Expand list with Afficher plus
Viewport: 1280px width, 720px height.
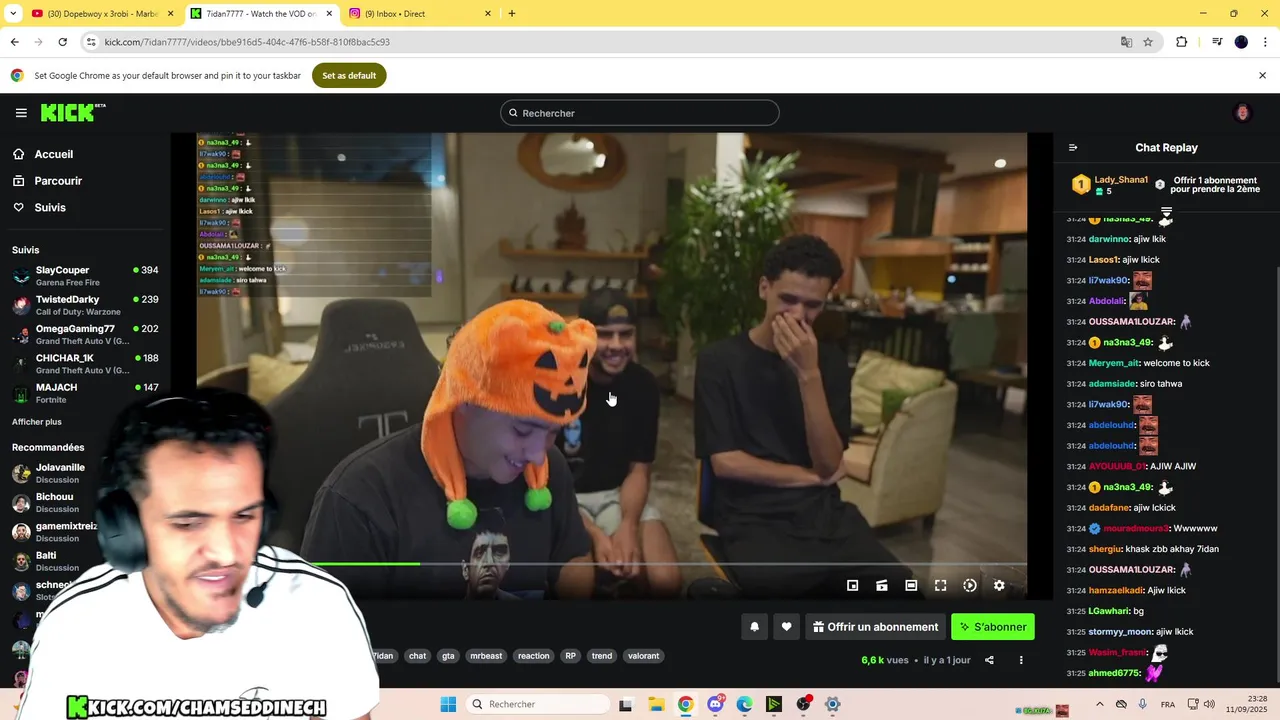37,422
